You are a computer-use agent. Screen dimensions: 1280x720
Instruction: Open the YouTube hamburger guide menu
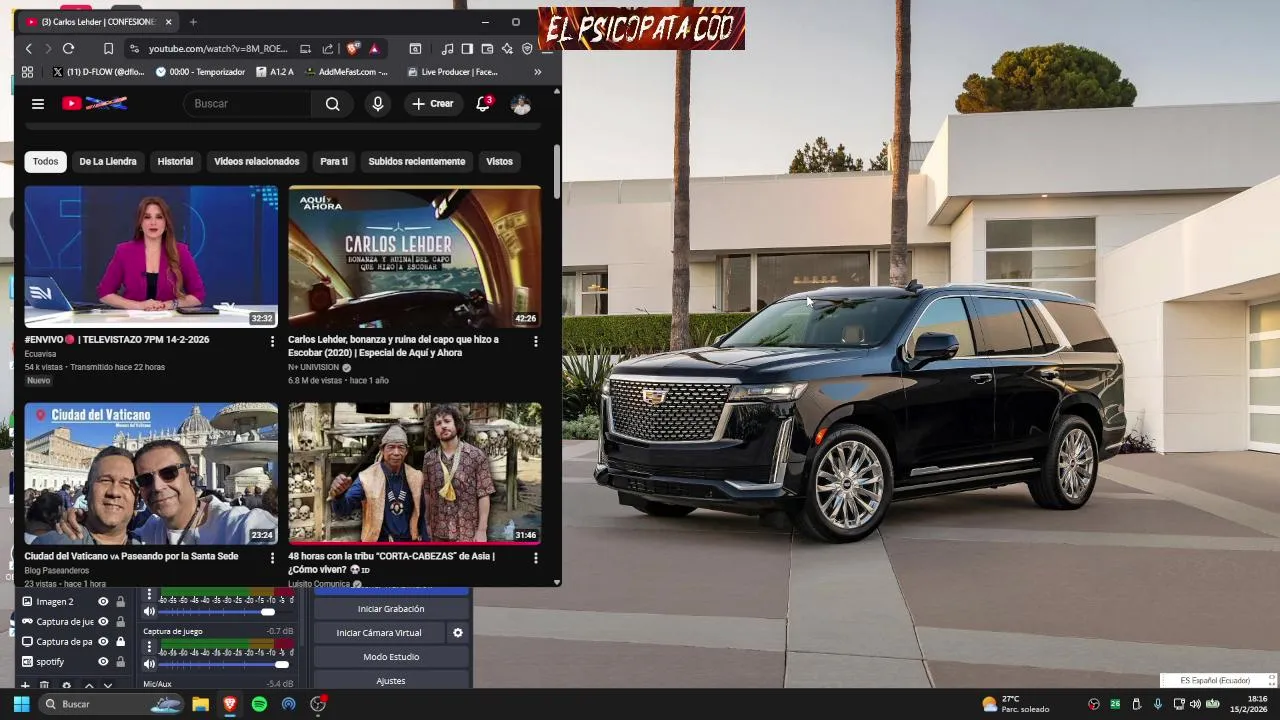click(x=38, y=104)
